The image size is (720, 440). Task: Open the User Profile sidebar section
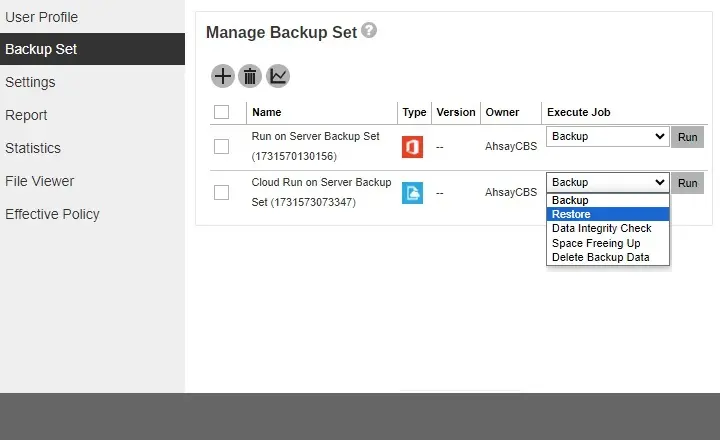pos(41,17)
